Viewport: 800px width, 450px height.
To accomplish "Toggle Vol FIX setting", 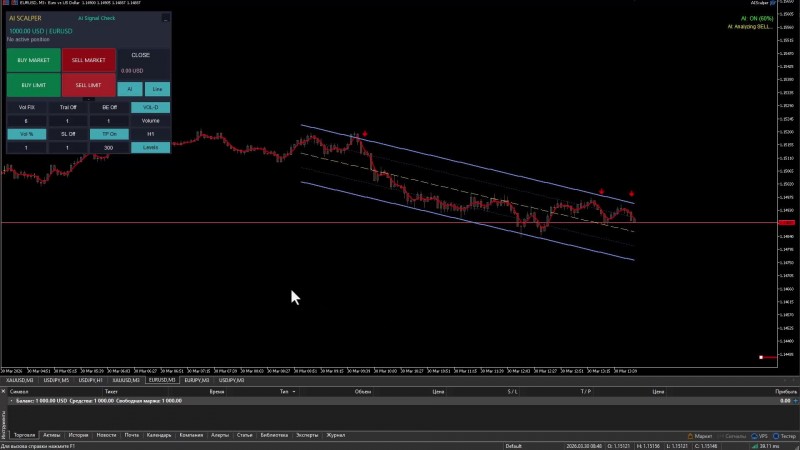I will [27, 108].
